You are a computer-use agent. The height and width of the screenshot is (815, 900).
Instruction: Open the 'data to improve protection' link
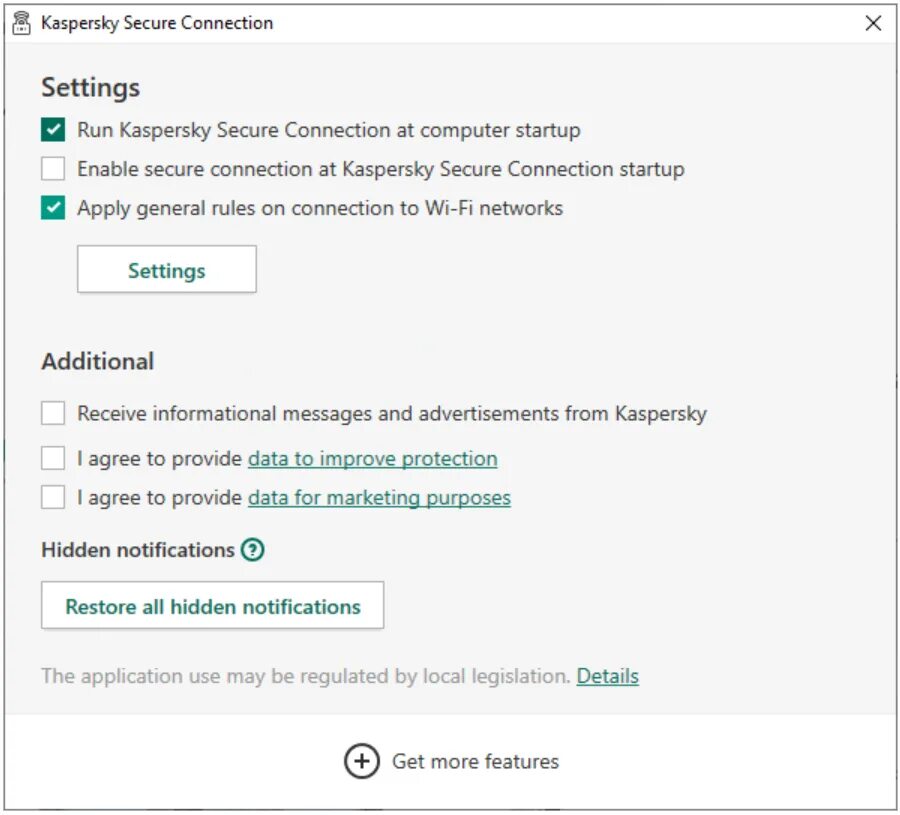click(x=372, y=459)
